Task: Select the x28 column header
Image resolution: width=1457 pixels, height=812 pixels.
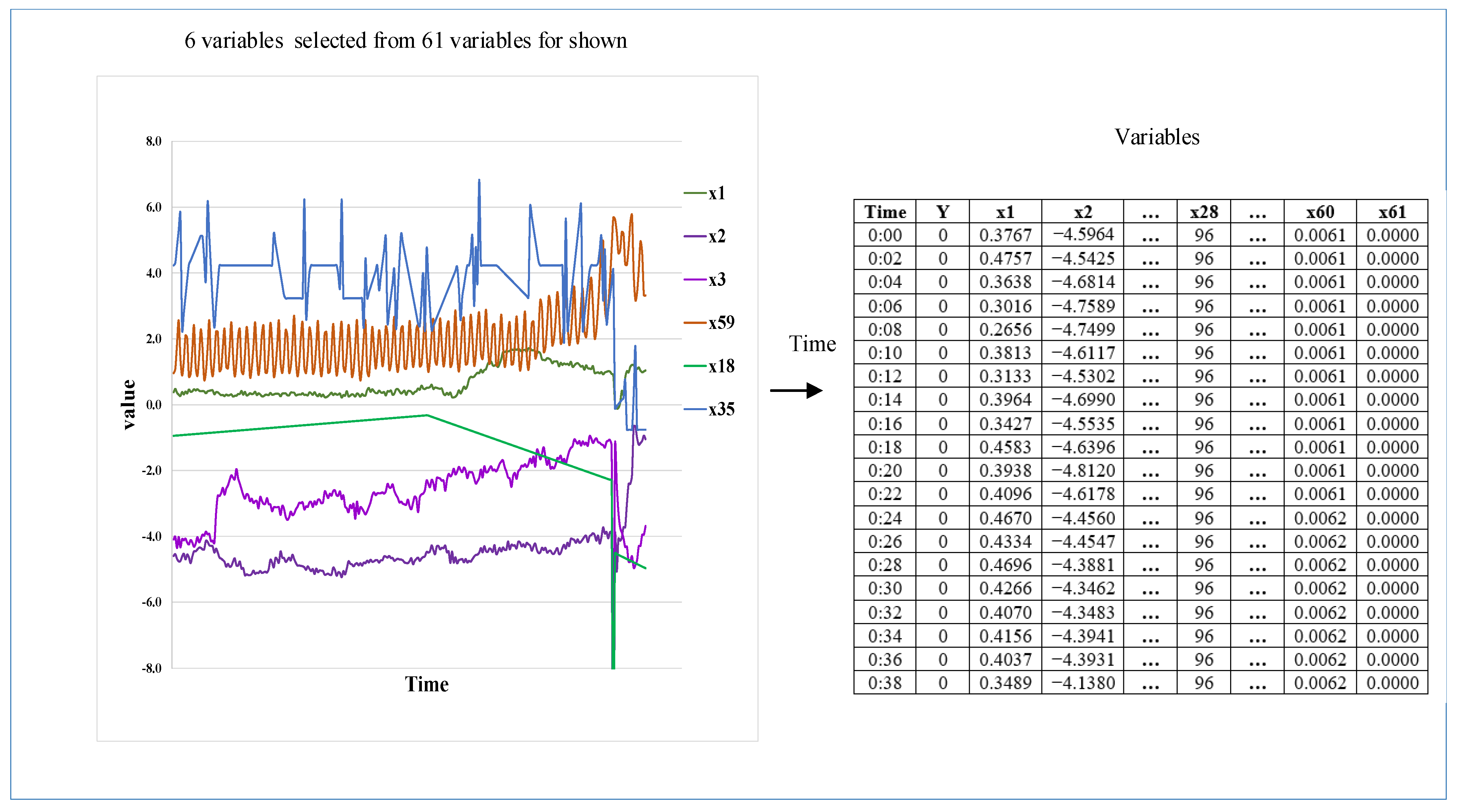Action: tap(1204, 212)
